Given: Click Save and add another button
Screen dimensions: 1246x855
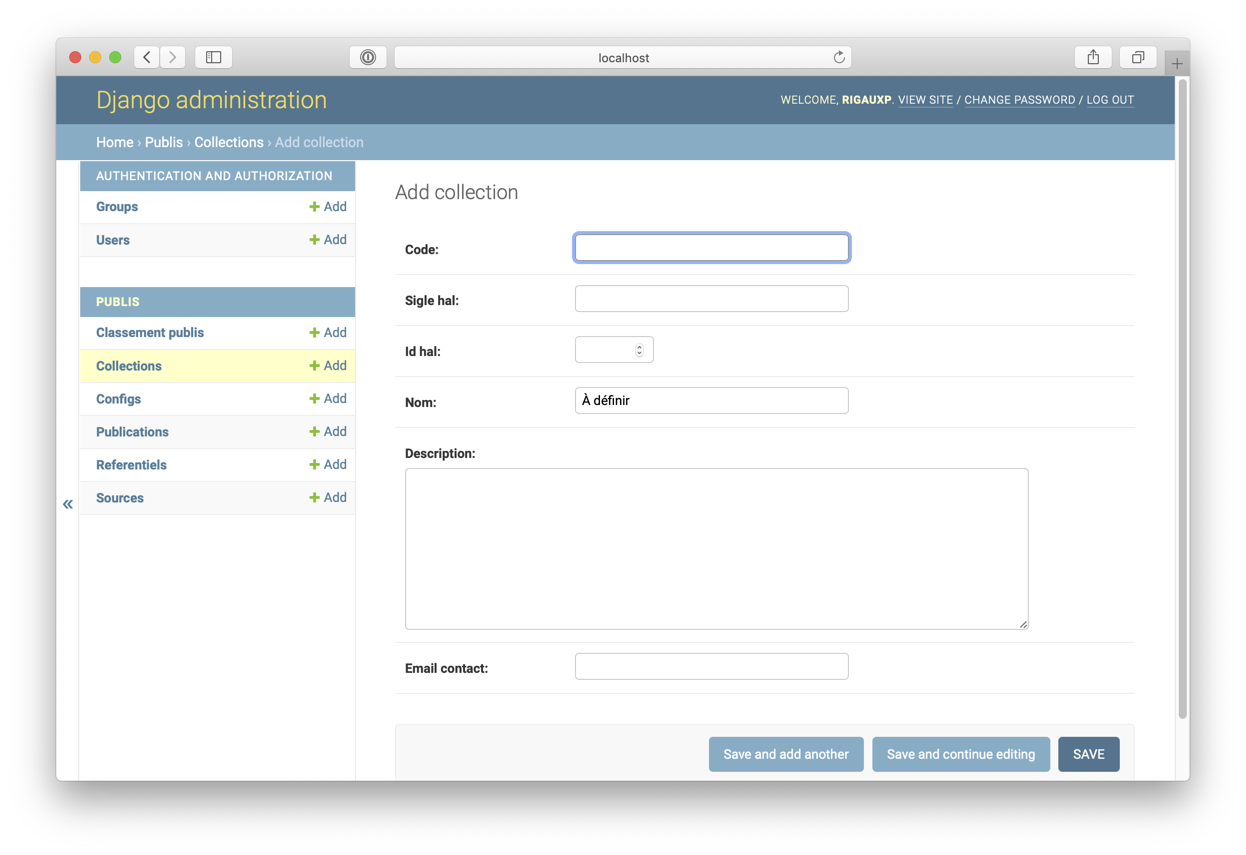Looking at the screenshot, I should click(785, 755).
